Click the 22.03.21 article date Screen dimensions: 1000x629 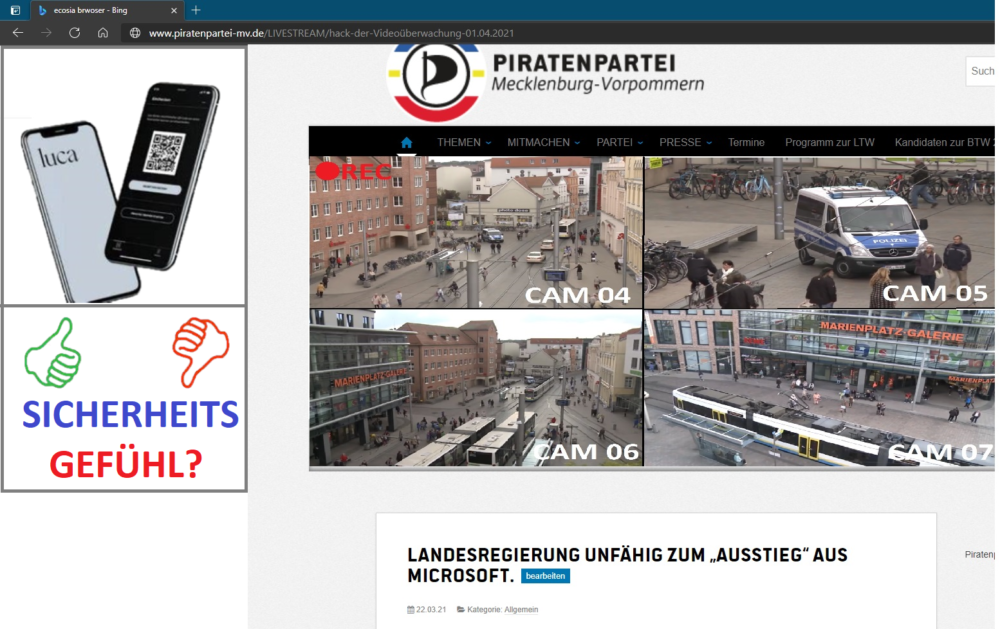(431, 610)
